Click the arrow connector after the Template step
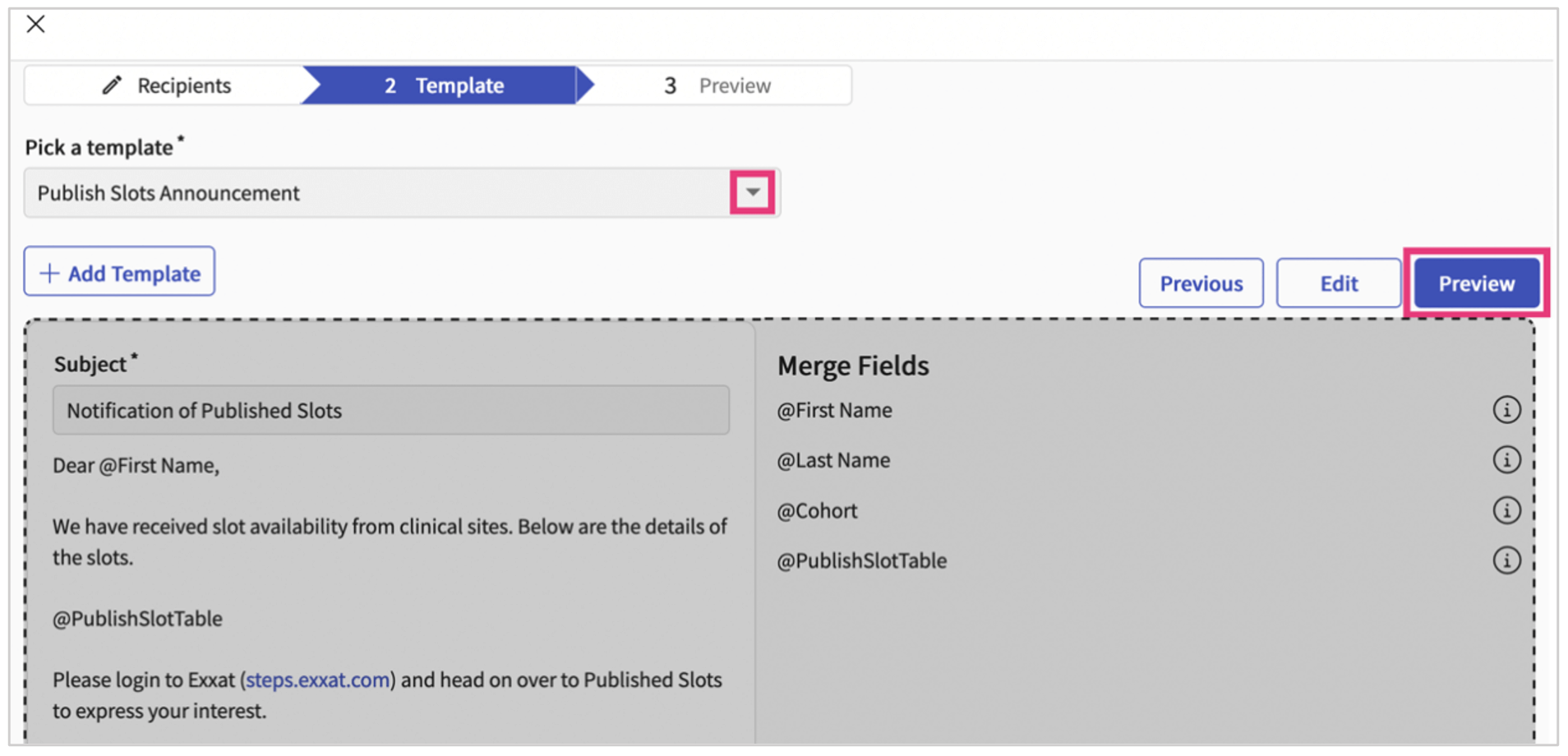This screenshot has height=756, width=1568. [585, 85]
